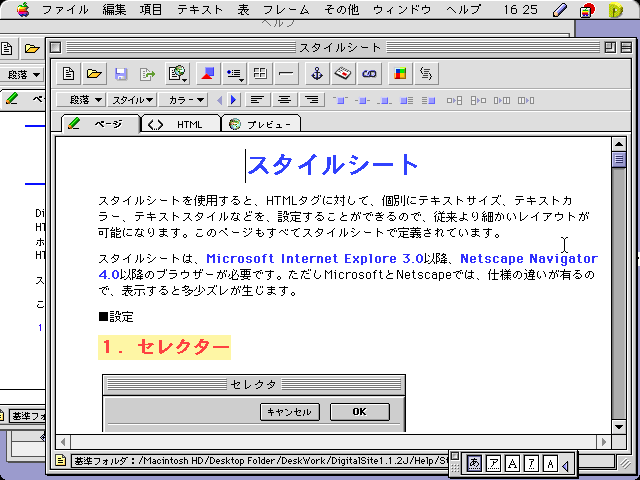Viewport: 640px width, 480px height.
Task: Click the export page icon with green arrow
Action: point(147,73)
